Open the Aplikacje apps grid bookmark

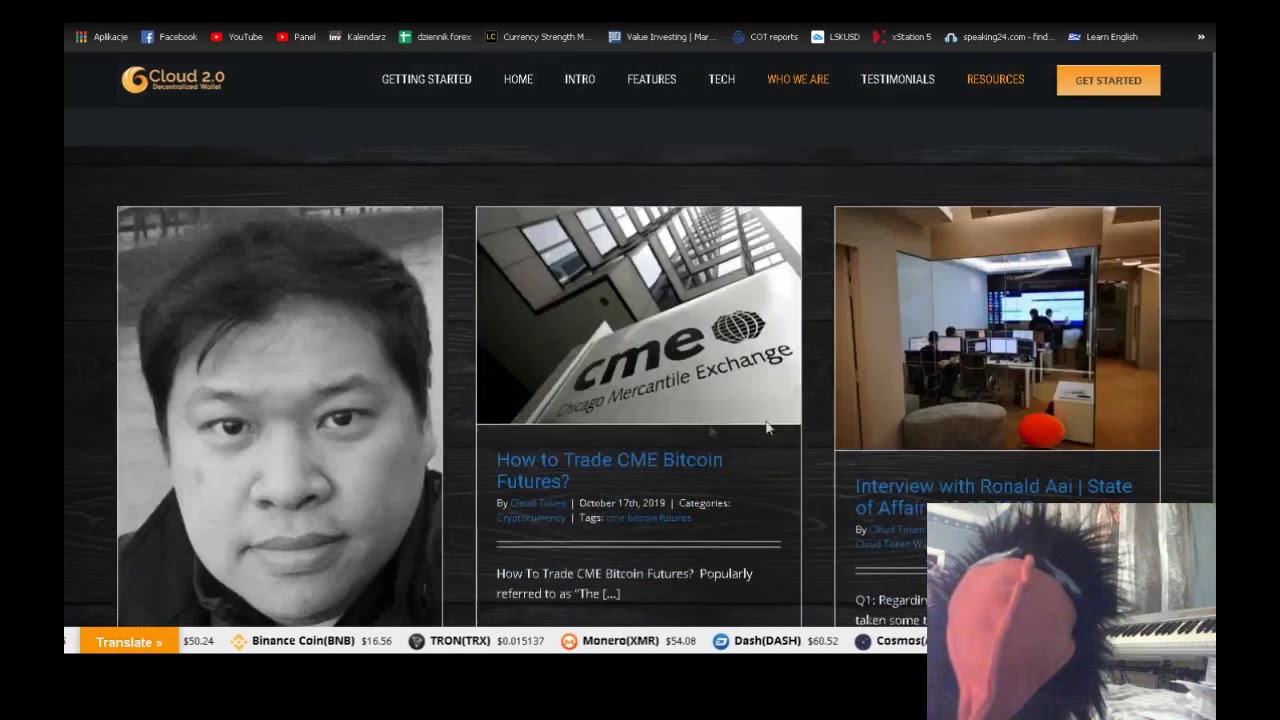[x=102, y=37]
